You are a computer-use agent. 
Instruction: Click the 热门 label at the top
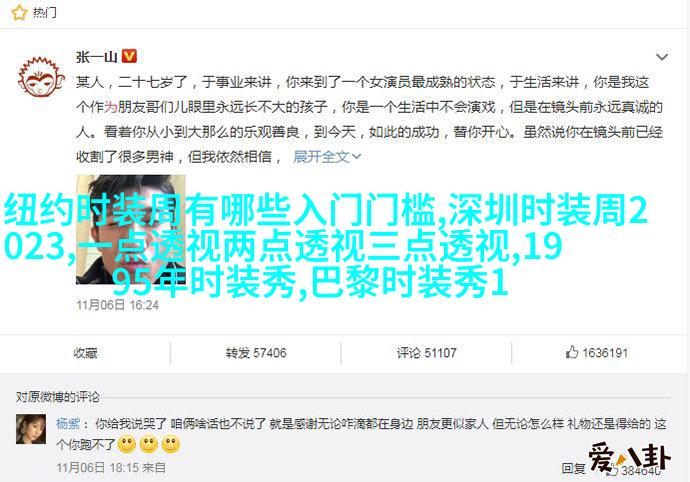pos(44,13)
